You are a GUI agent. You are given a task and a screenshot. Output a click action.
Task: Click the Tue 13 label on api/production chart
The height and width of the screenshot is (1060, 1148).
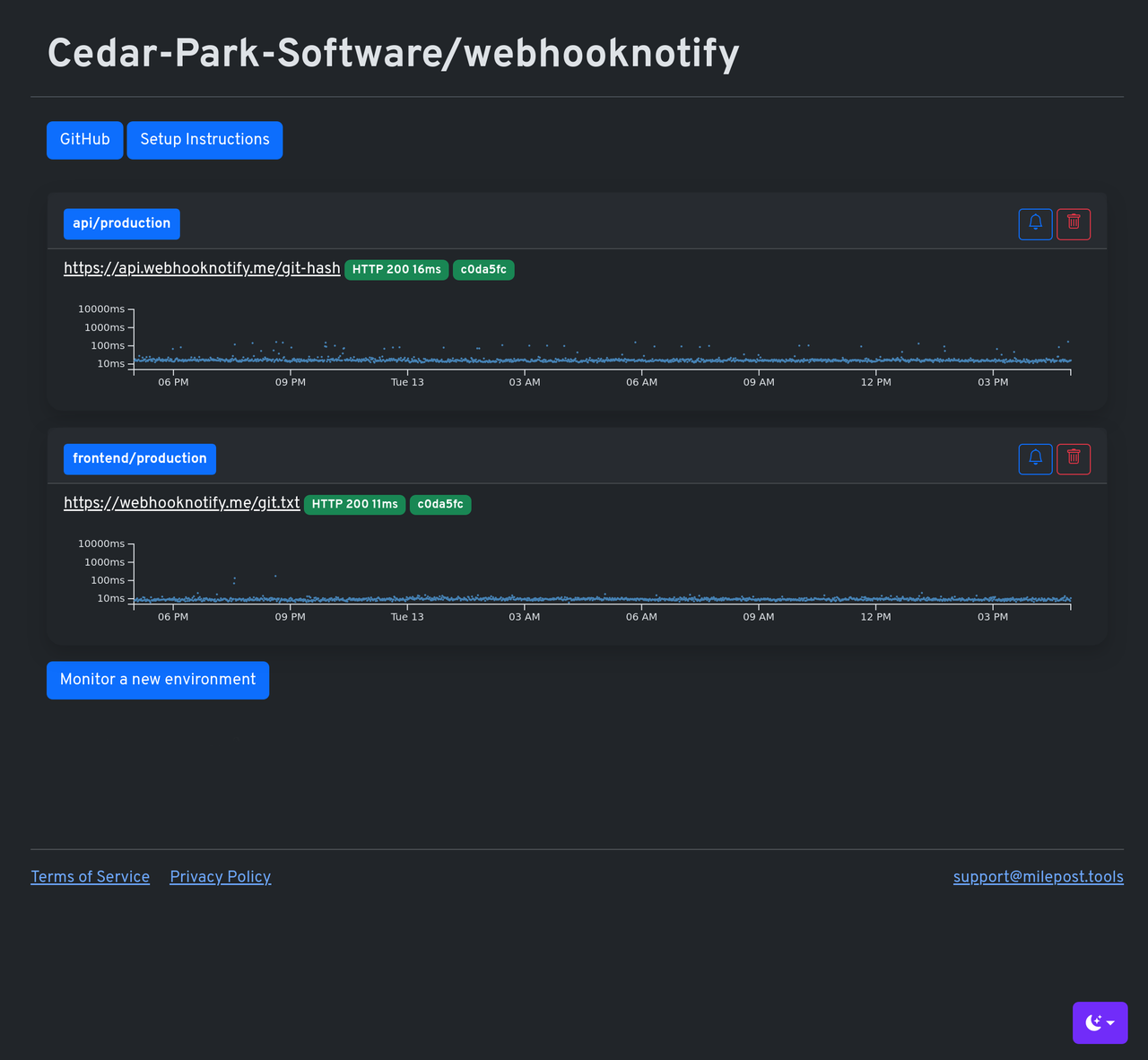[x=407, y=382]
